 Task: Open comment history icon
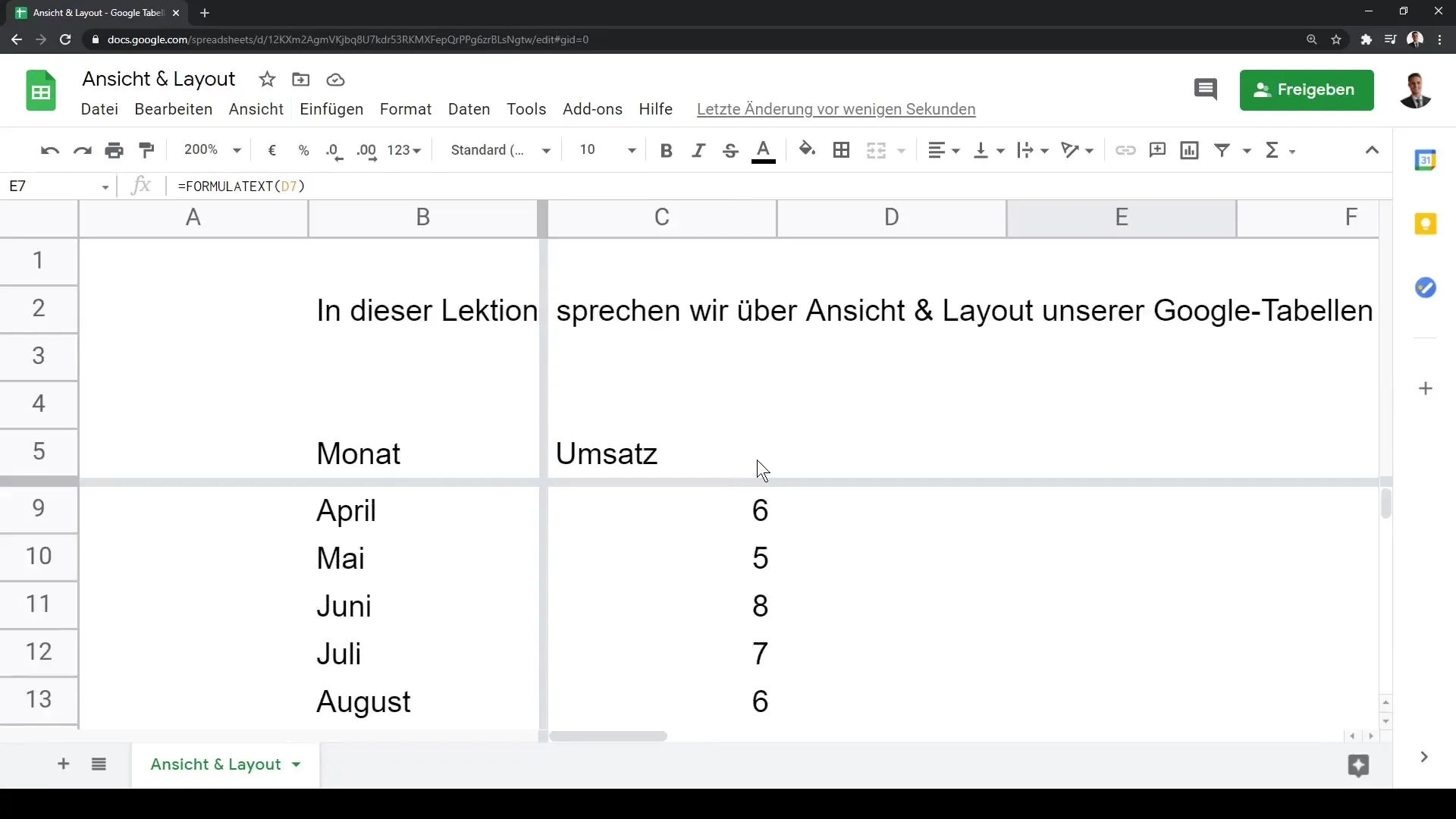(x=1205, y=89)
